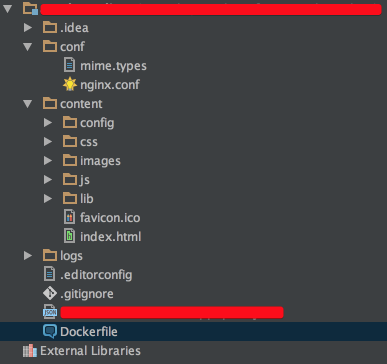This screenshot has height=364, width=387.
Task: Select the favicon.ico file name
Action: (110, 218)
